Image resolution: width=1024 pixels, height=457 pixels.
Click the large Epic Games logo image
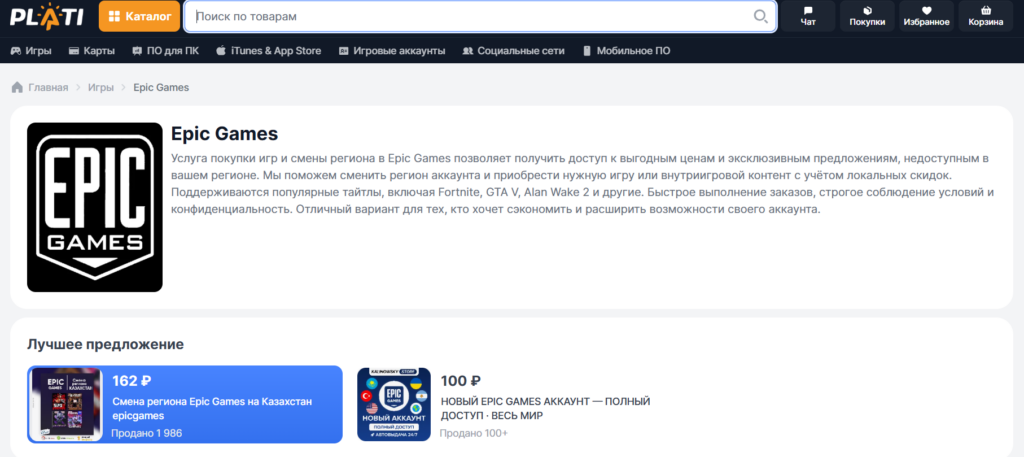95,207
